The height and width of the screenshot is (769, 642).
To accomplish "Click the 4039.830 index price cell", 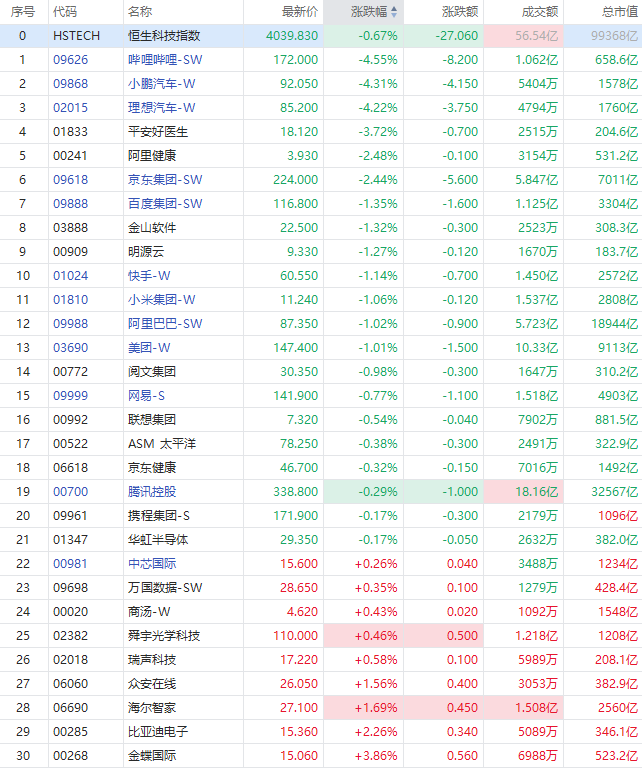I will coord(292,36).
